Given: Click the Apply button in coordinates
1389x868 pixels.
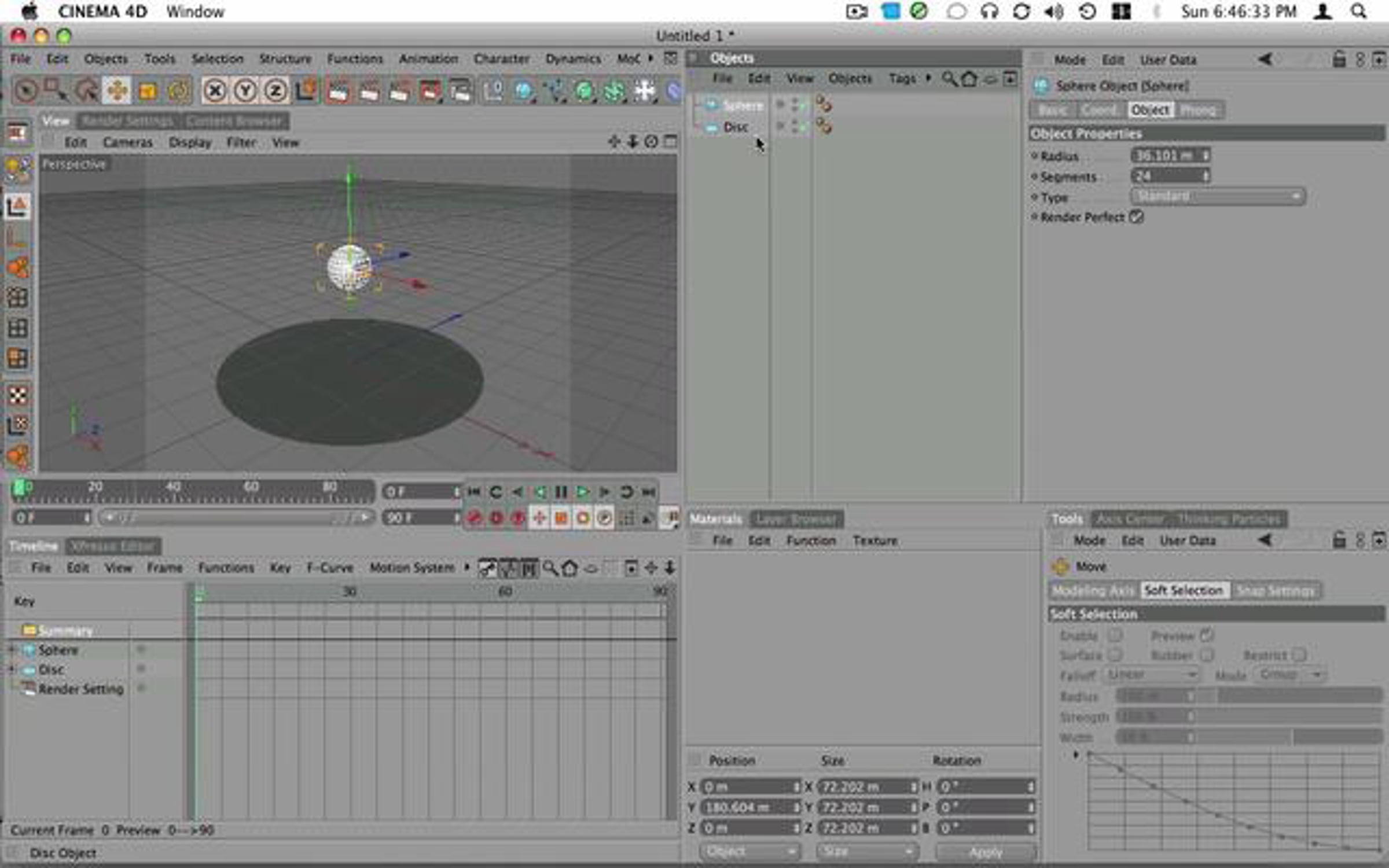Looking at the screenshot, I should (986, 852).
